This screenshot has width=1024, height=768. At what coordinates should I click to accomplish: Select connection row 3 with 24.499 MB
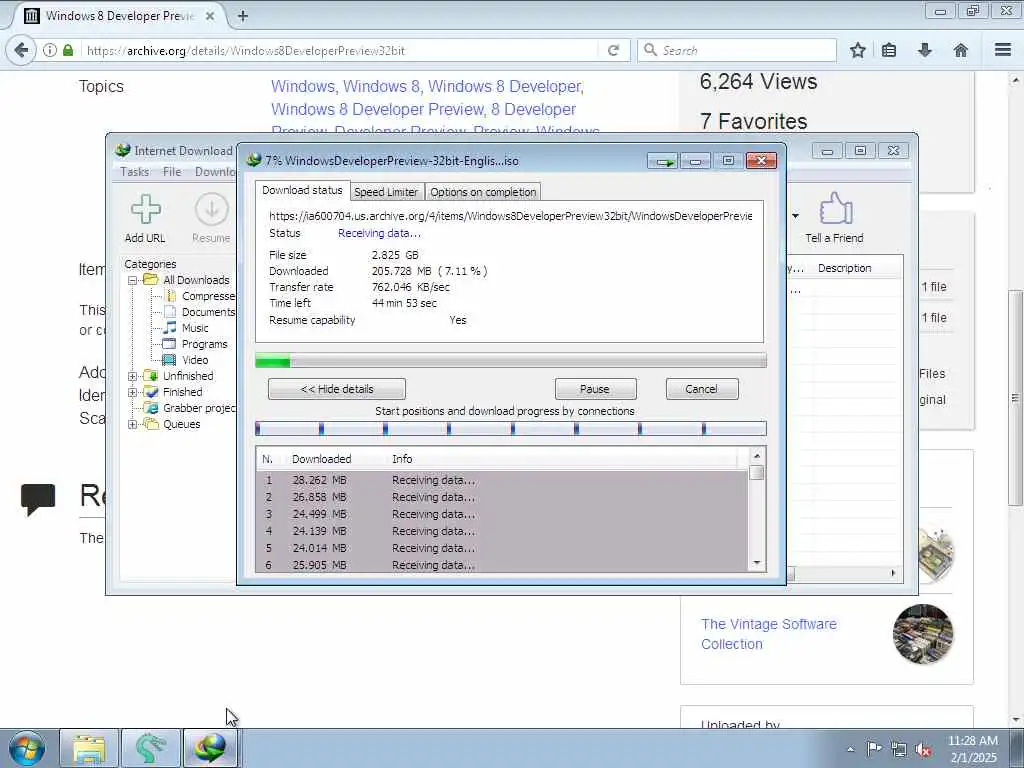point(502,514)
